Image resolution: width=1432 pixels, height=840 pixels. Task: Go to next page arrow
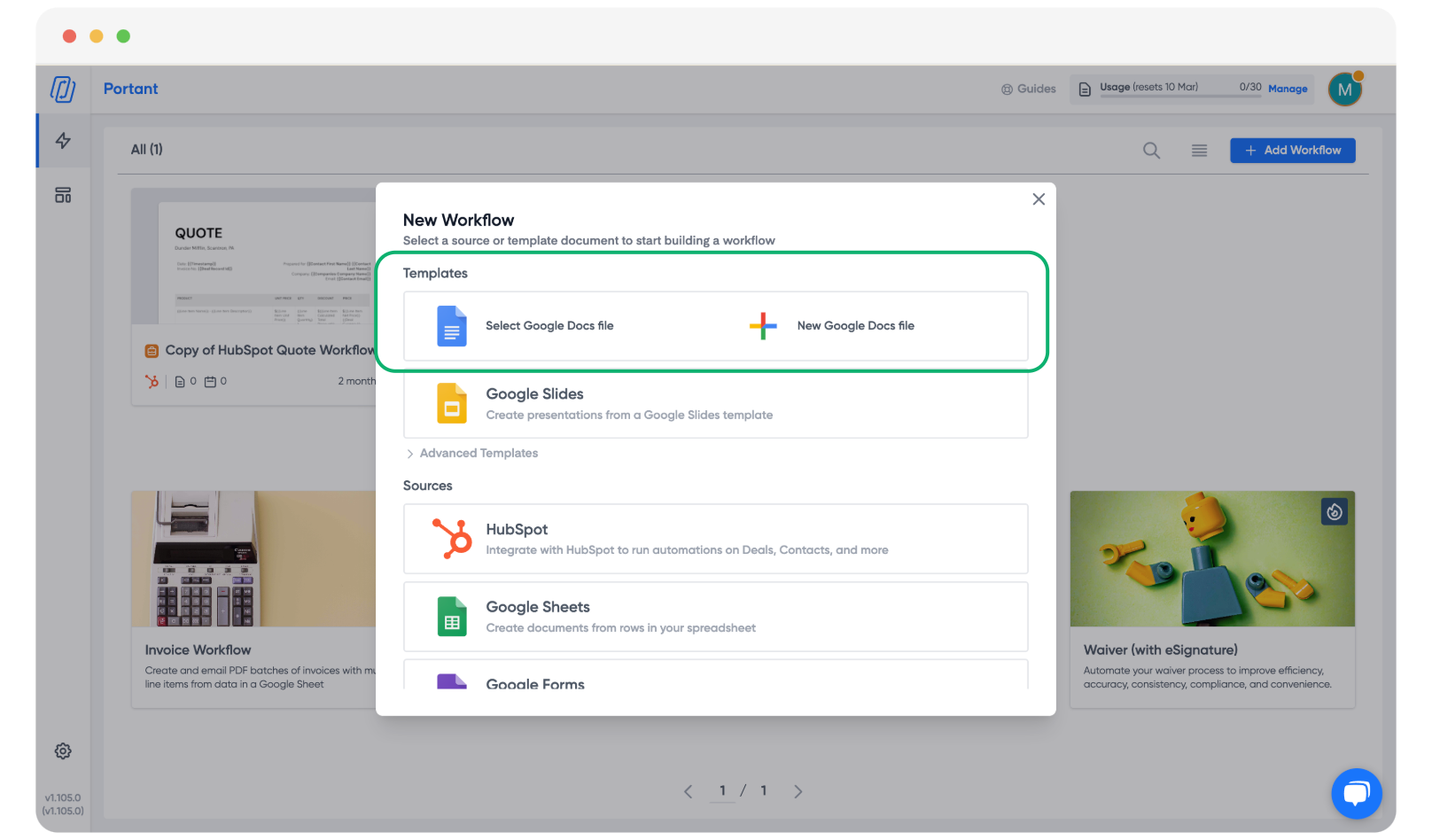click(x=798, y=791)
